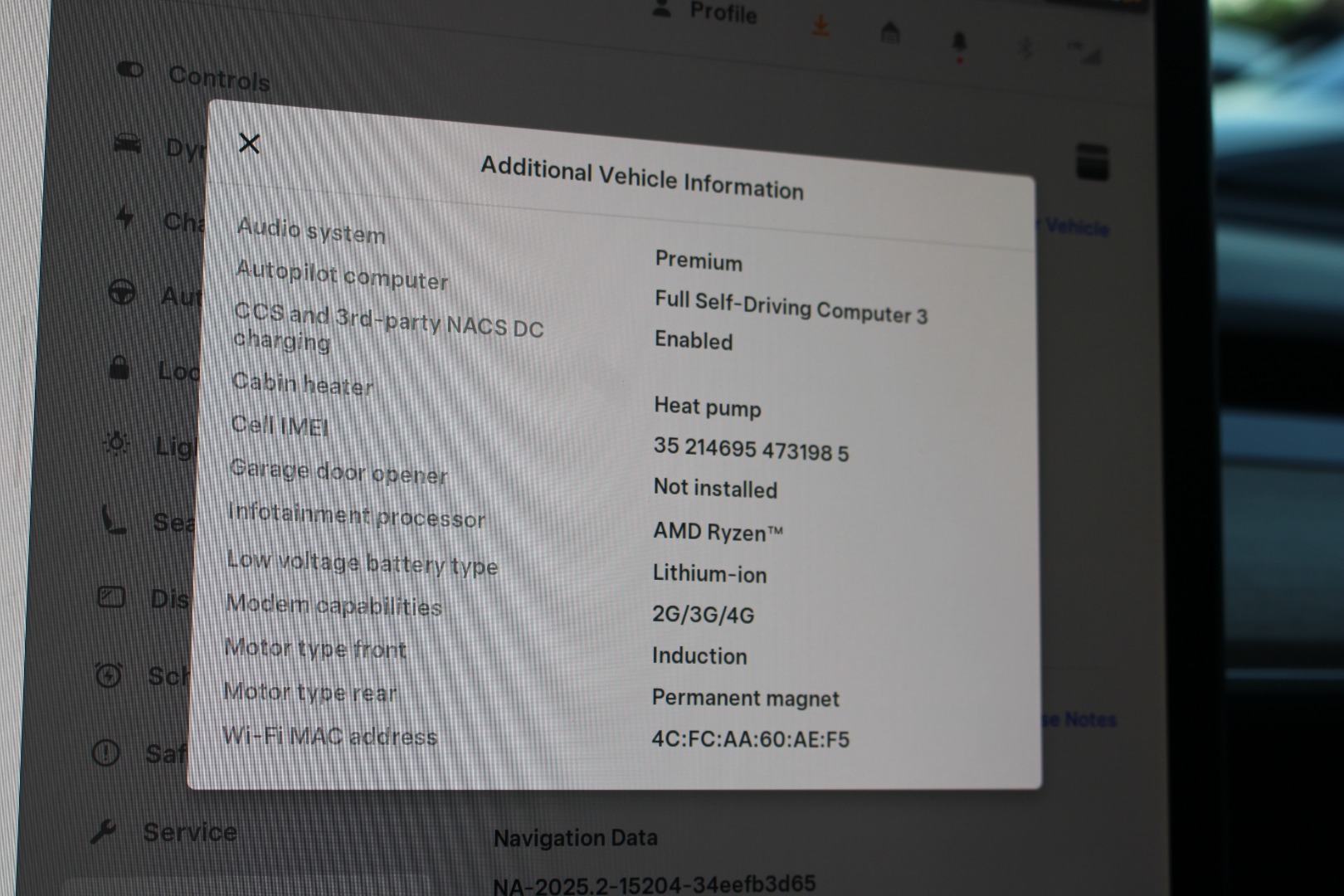Open the Seats icon in sidebar
This screenshot has height=896, width=1344.
coord(113,519)
